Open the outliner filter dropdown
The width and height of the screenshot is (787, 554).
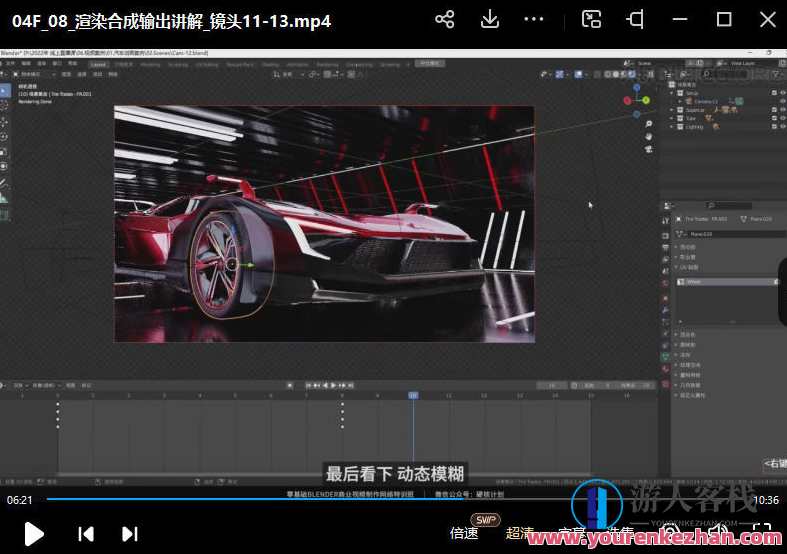coord(778,74)
